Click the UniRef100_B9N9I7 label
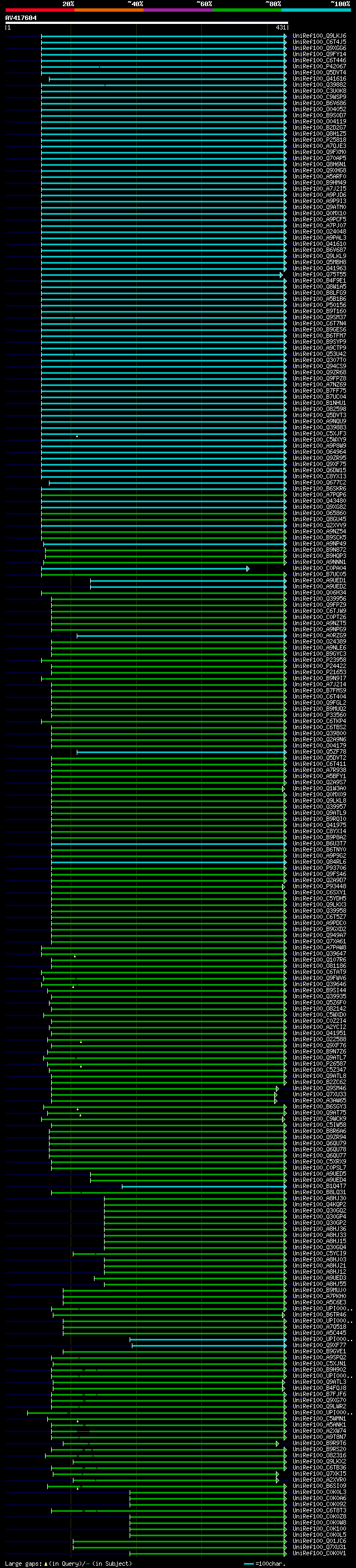The width and height of the screenshot is (356, 1568). click(x=319, y=678)
